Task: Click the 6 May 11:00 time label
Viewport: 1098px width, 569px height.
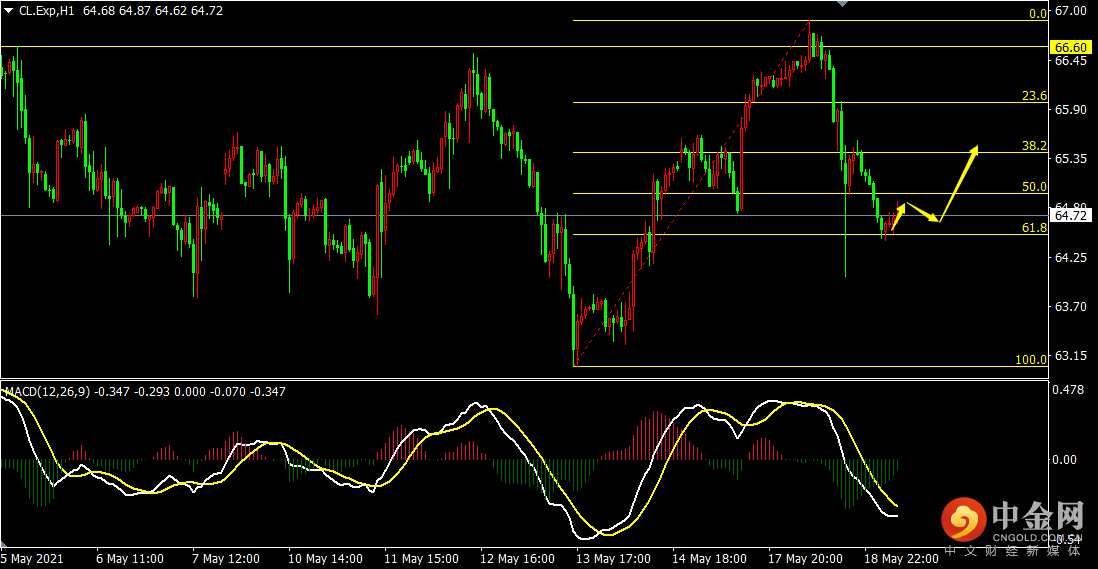Action: (x=130, y=559)
